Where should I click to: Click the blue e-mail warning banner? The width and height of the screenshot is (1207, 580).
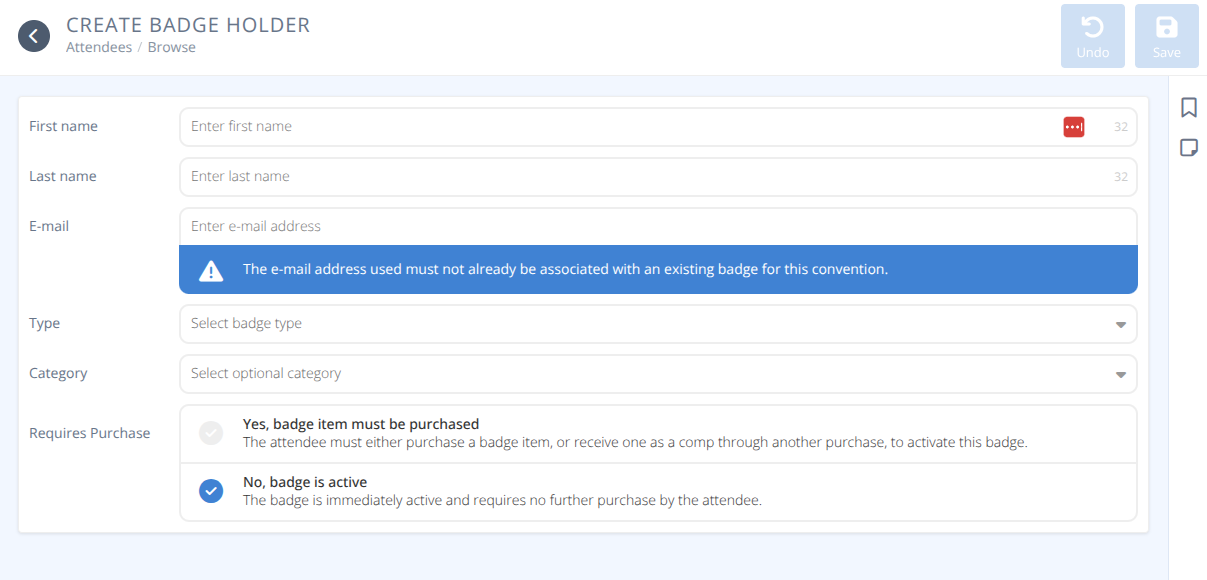(x=658, y=269)
